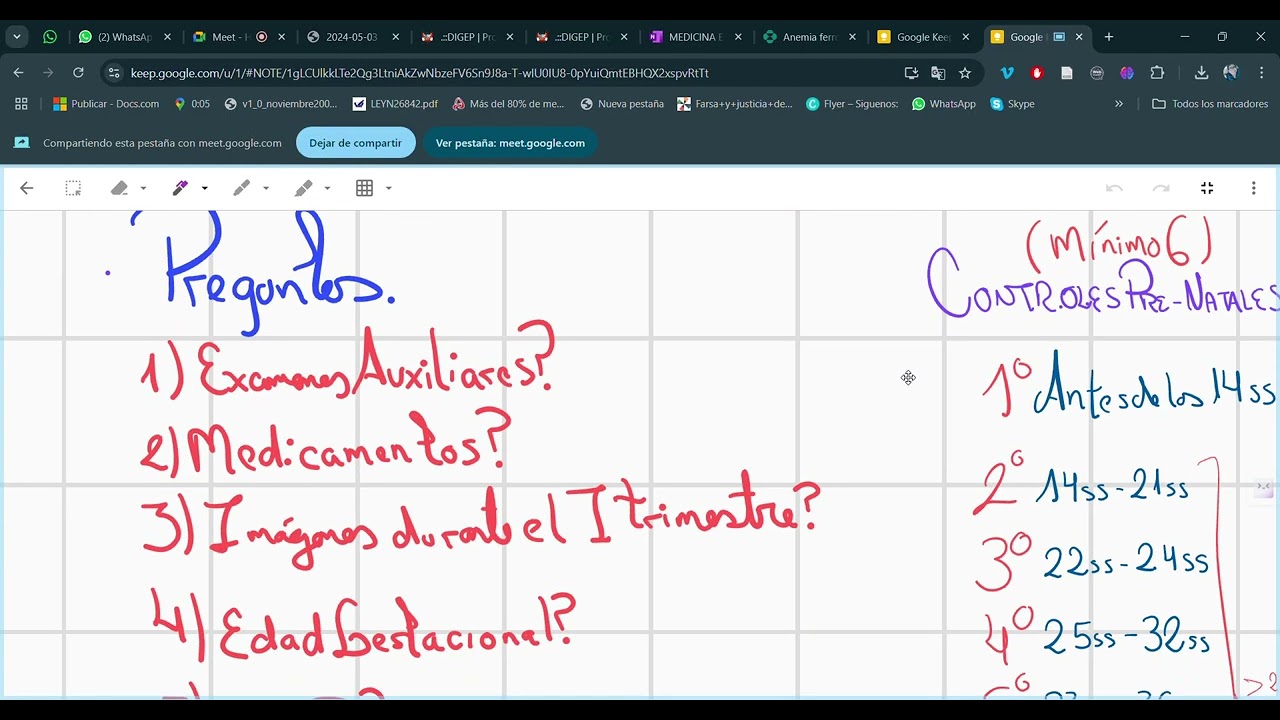The height and width of the screenshot is (720, 1280).
Task: Open Nueva pestaña bookmark
Action: (622, 104)
